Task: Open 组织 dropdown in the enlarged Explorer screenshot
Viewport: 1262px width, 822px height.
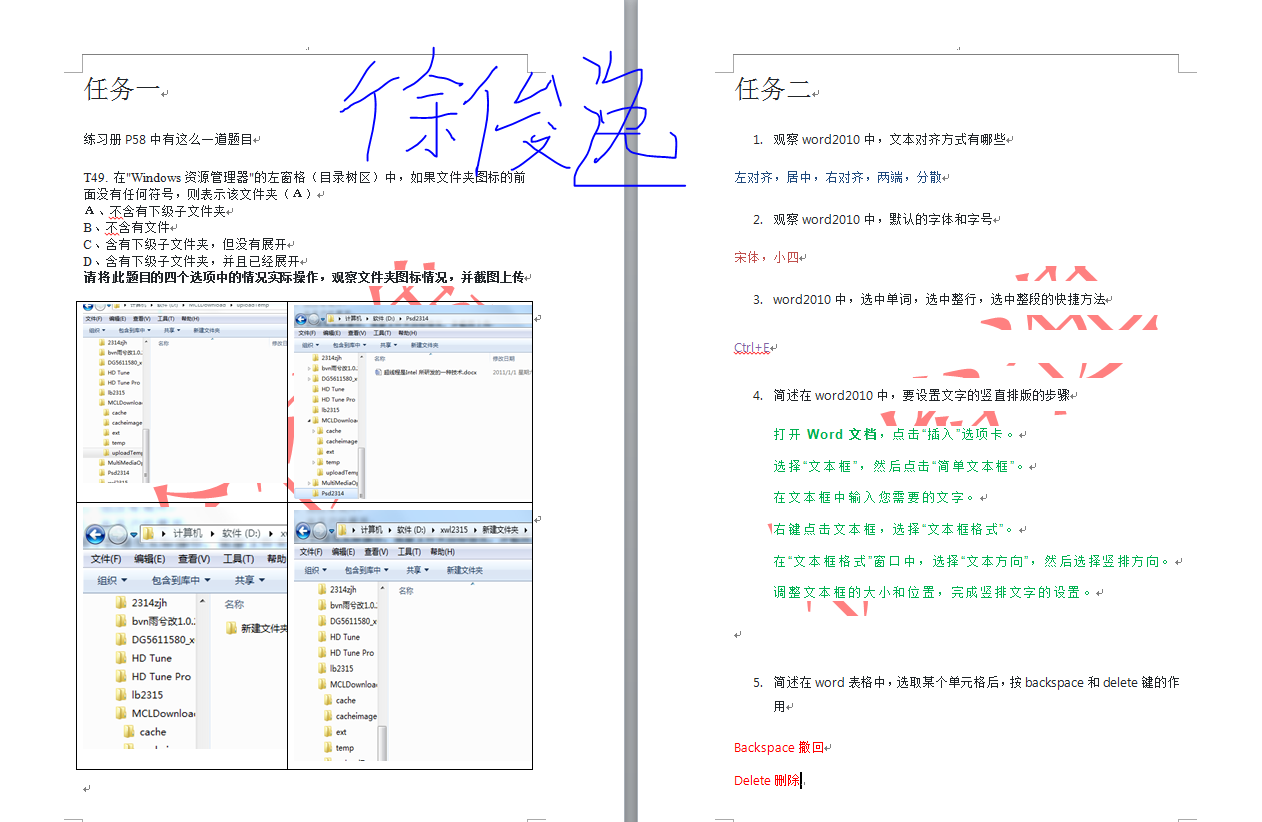Action: (112, 580)
